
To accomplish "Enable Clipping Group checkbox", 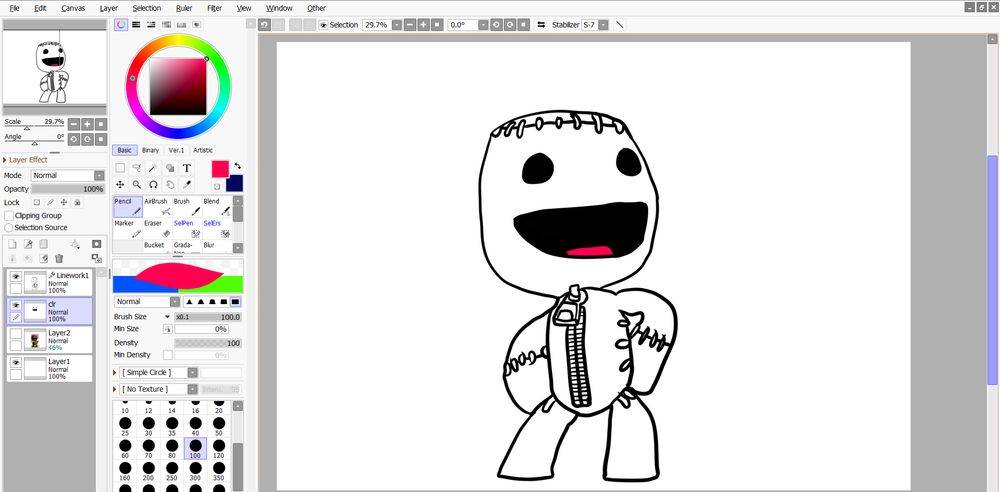I will [9, 216].
